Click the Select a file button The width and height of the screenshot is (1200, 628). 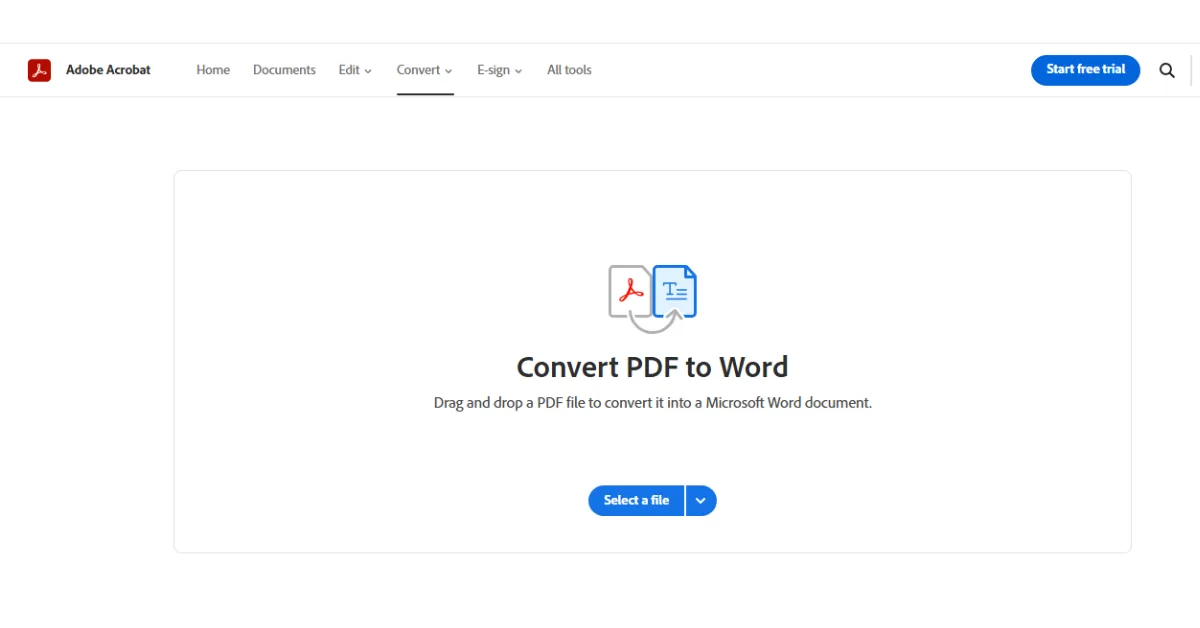tap(636, 500)
